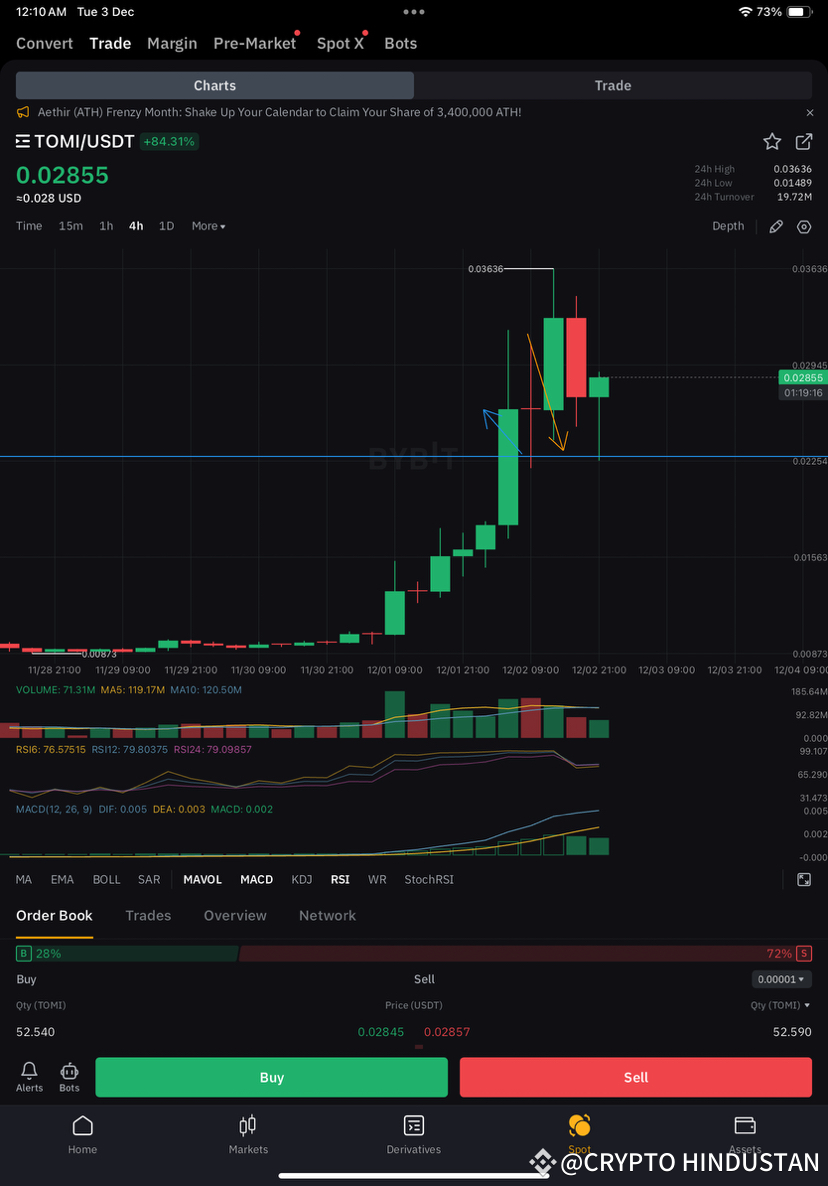The width and height of the screenshot is (828, 1186).
Task: Open the 0.00001 price precision dropdown
Action: click(781, 979)
